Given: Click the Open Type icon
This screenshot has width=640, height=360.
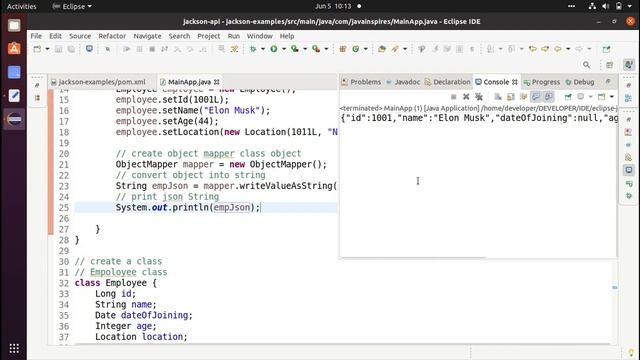Looking at the screenshot, I should pos(382,49).
